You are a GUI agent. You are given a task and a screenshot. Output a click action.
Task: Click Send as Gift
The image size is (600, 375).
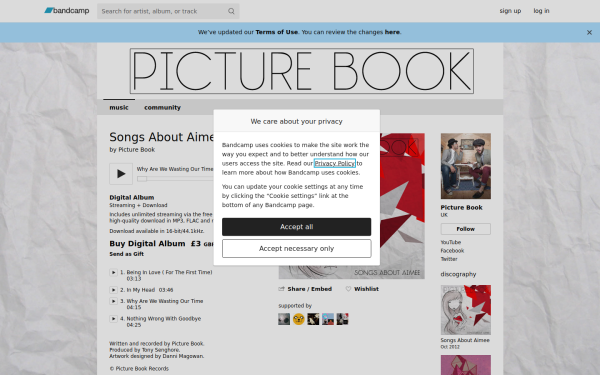click(127, 254)
